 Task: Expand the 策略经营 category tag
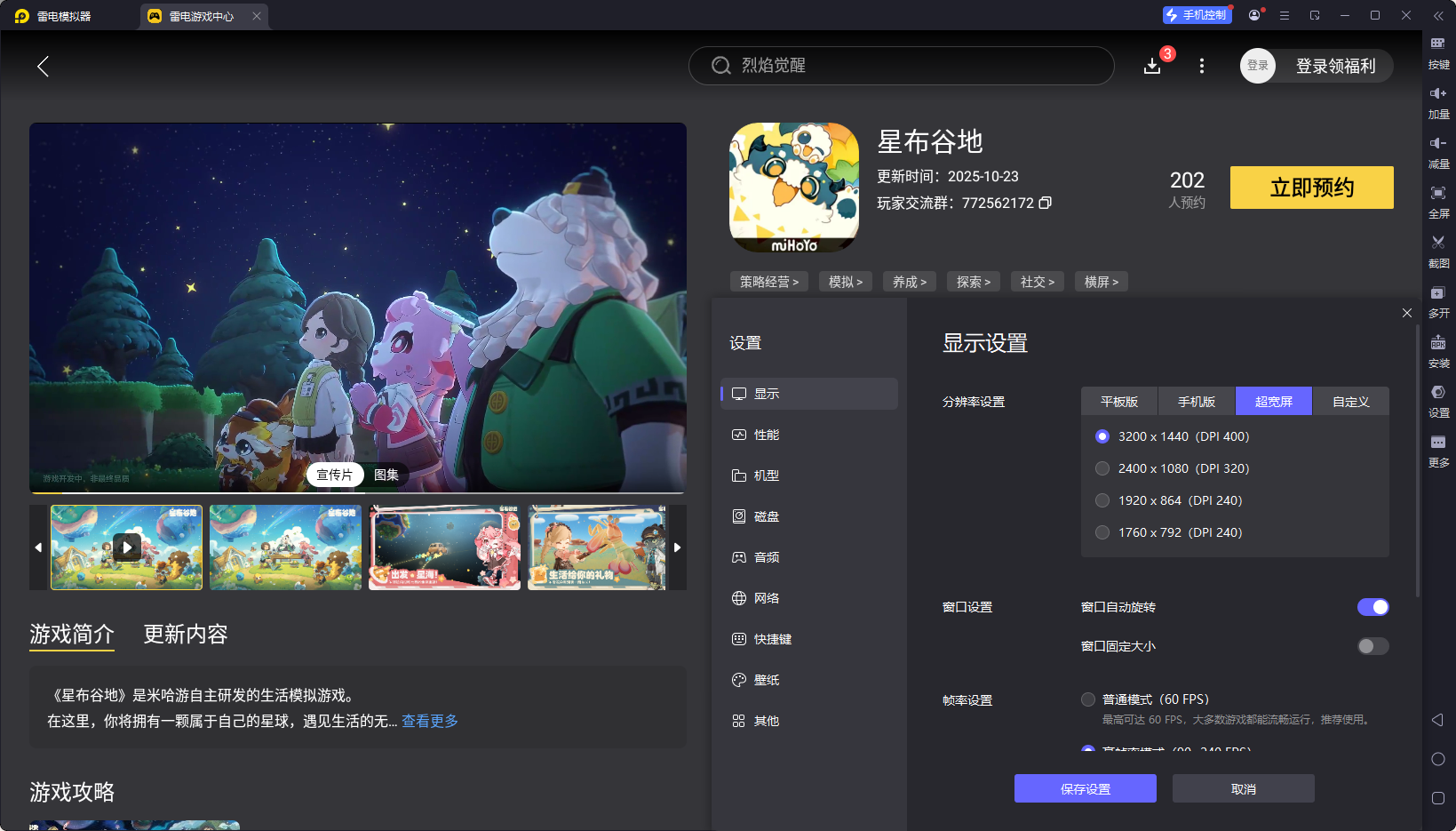coord(769,281)
